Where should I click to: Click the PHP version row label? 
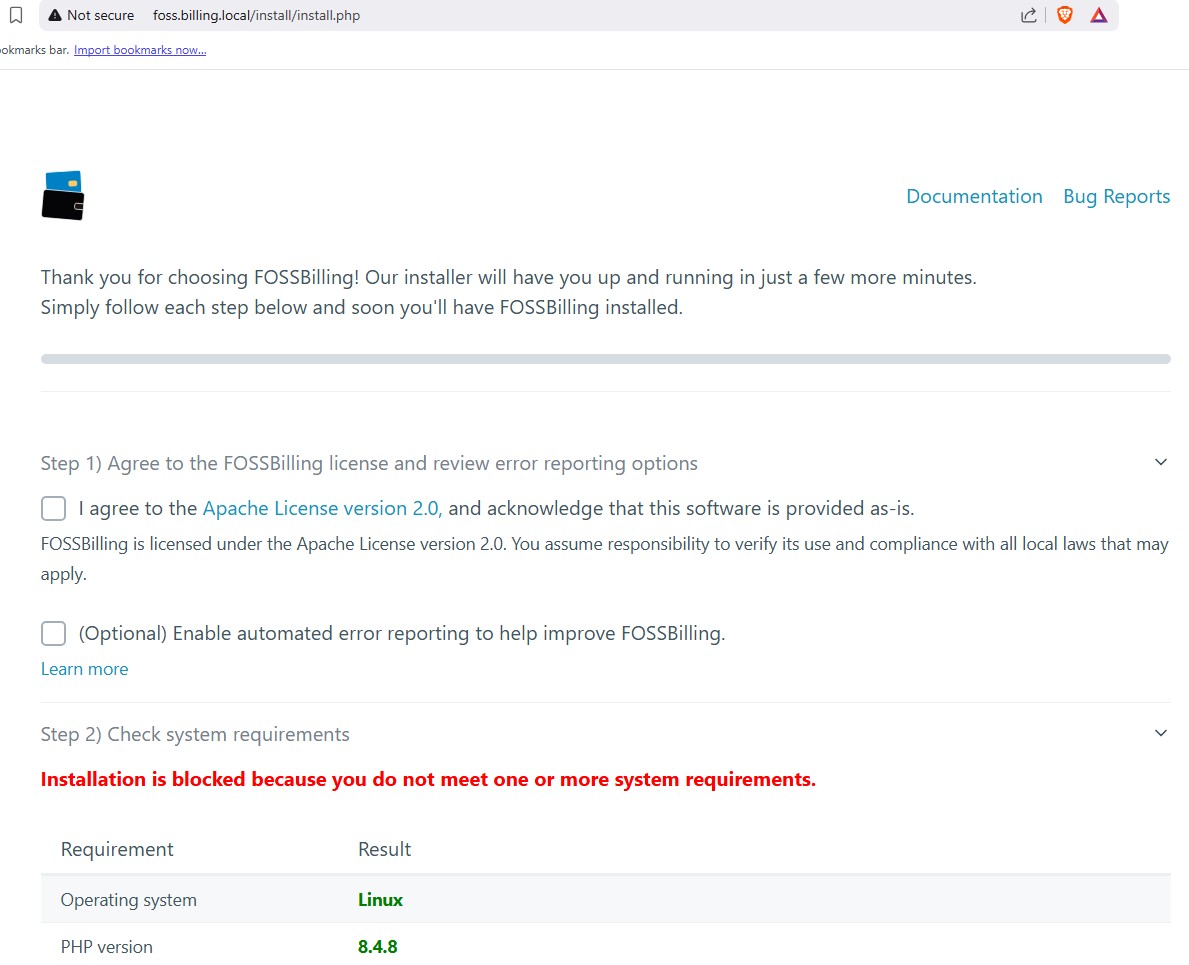[x=106, y=947]
